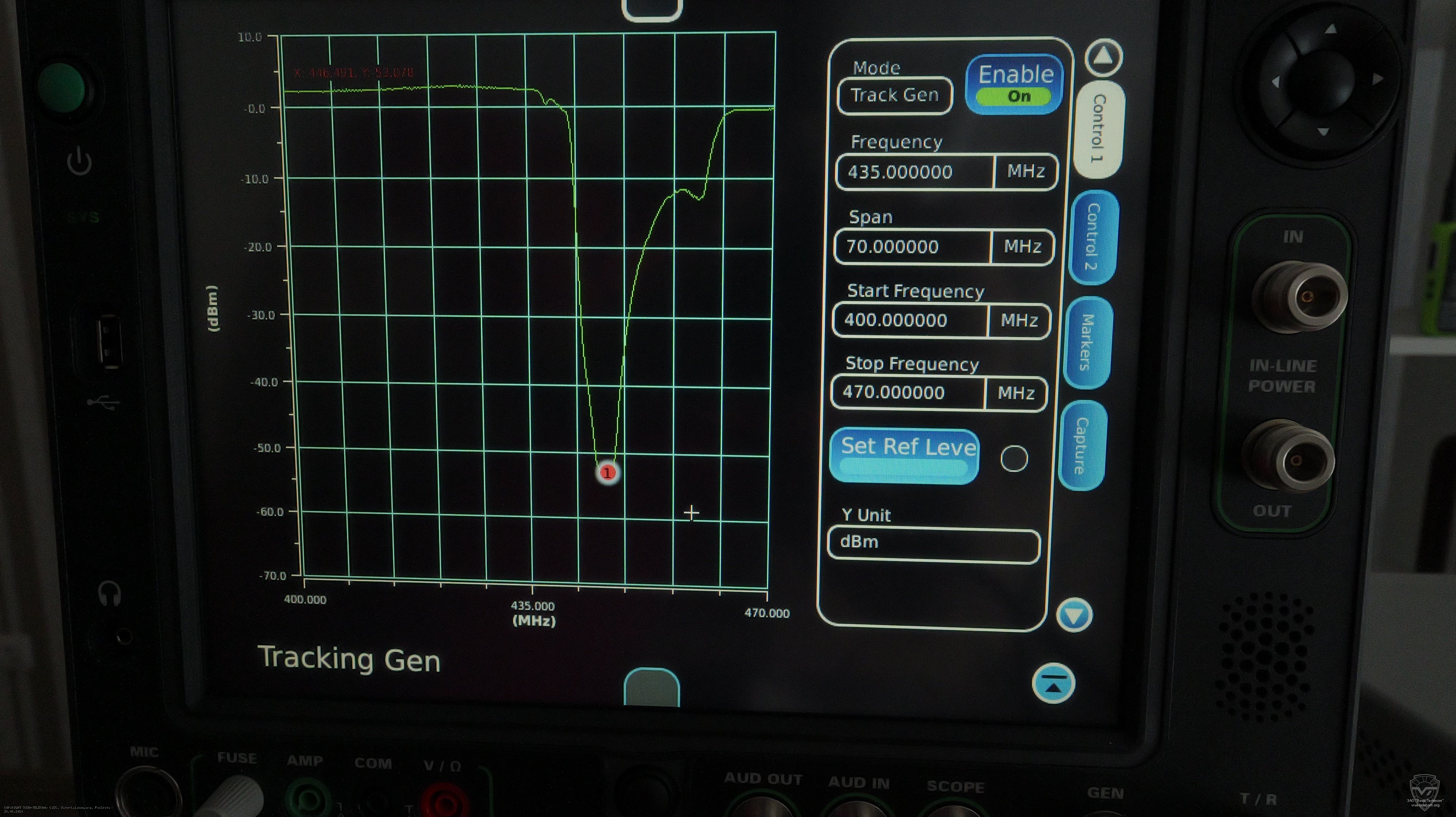Viewport: 1456px width, 817px height.
Task: Click the Stop Frequency 470.000000 field
Action: [908, 393]
